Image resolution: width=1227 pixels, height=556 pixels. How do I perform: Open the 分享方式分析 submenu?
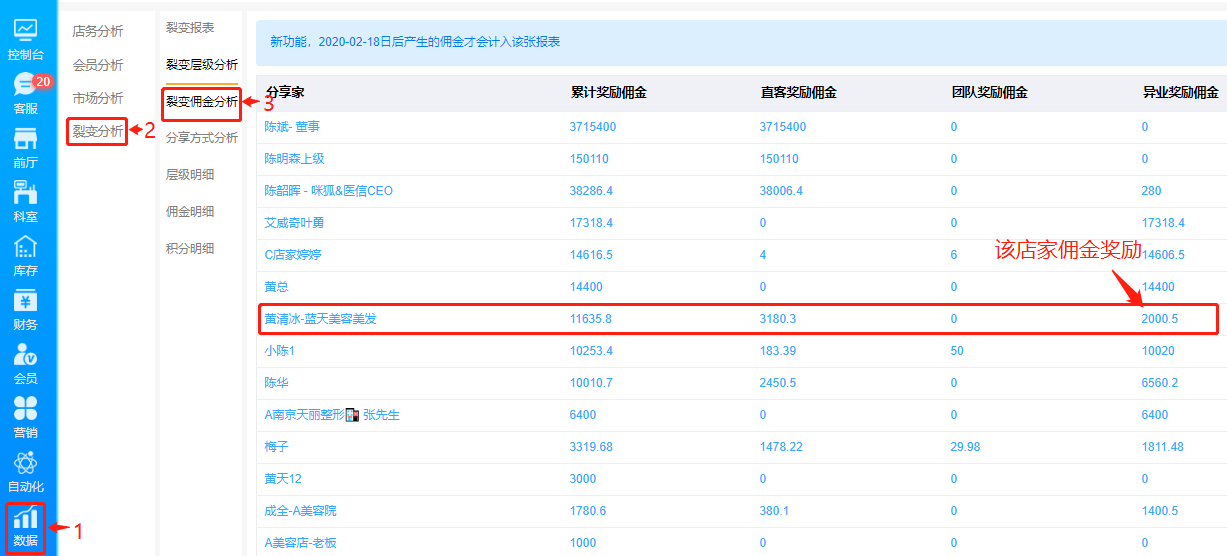[202, 137]
